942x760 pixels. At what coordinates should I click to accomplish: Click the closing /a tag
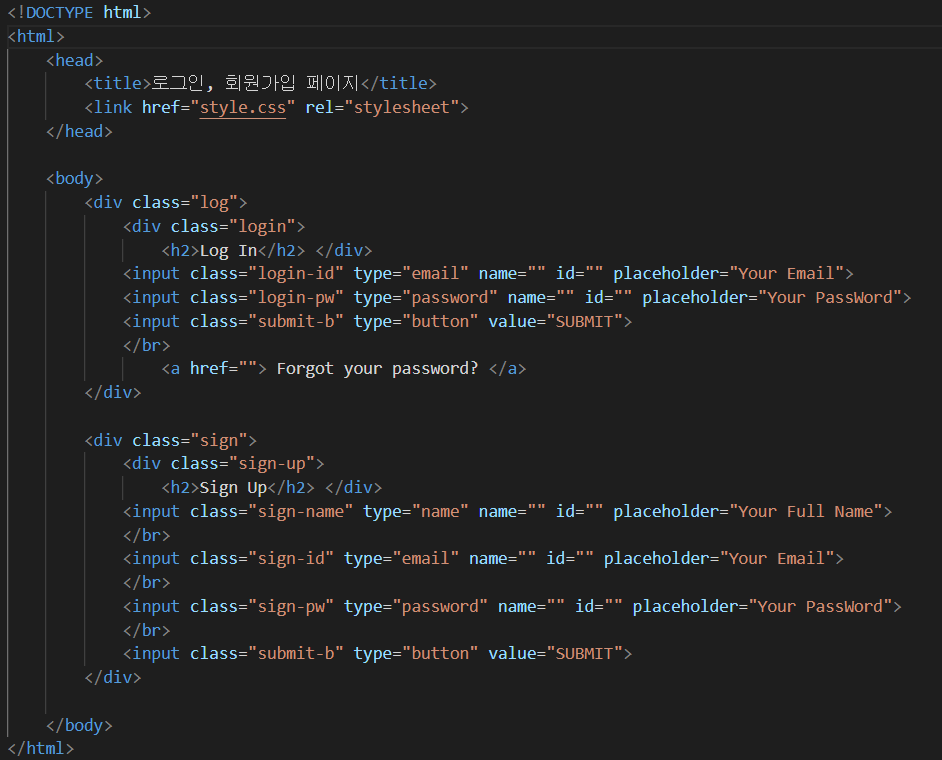click(x=507, y=369)
